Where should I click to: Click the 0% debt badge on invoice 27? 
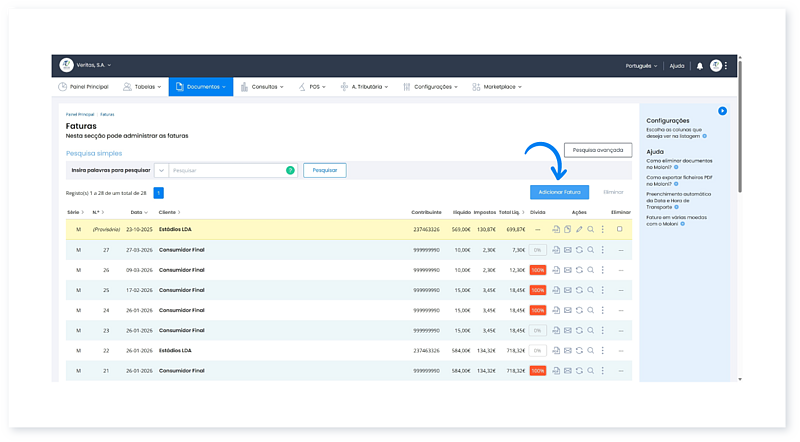point(537,250)
